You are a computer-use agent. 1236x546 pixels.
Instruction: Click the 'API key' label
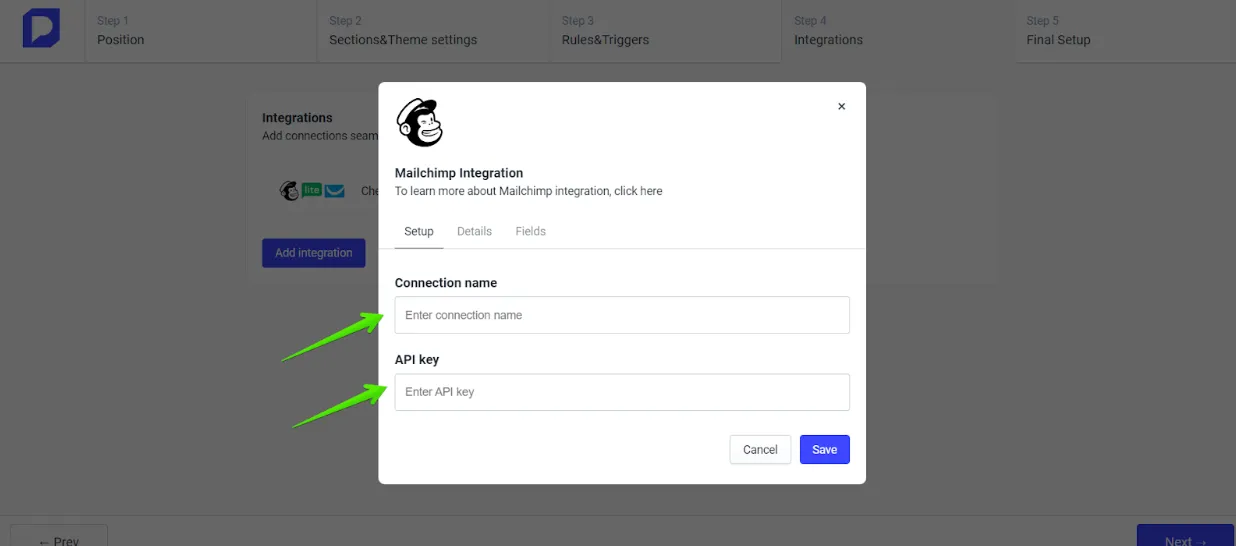417,360
